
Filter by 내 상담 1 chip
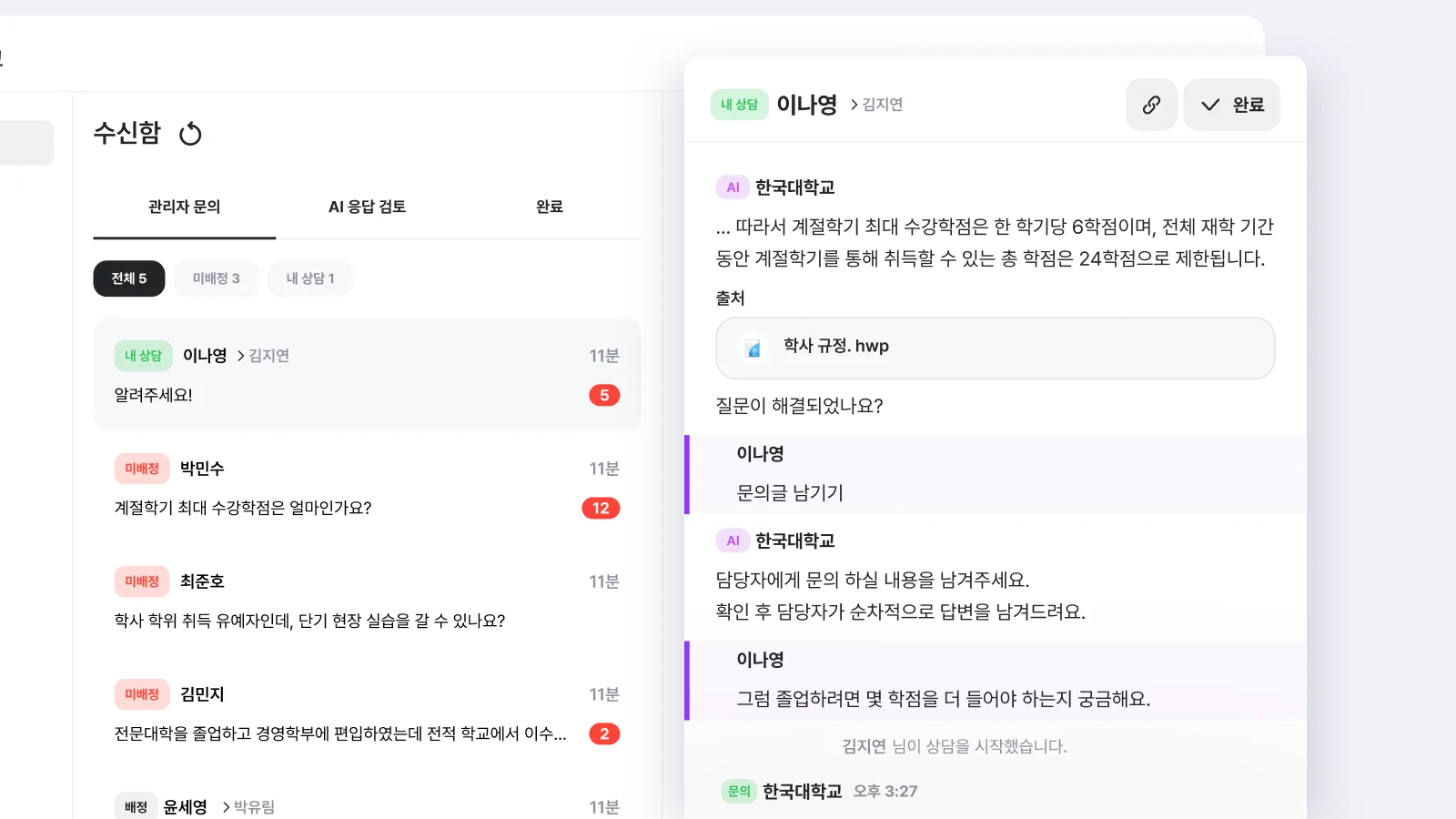pos(310,278)
